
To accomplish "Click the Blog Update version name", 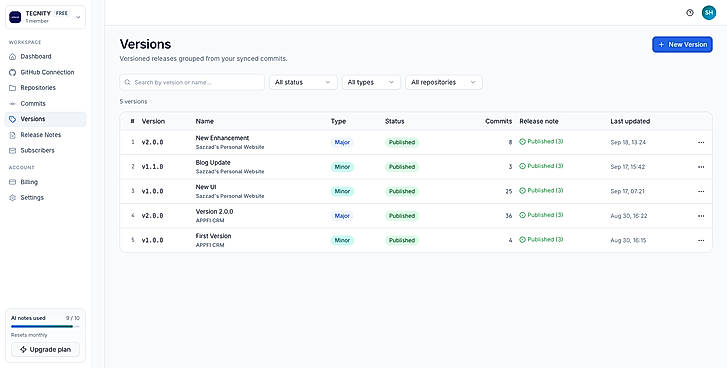I will 213,163.
